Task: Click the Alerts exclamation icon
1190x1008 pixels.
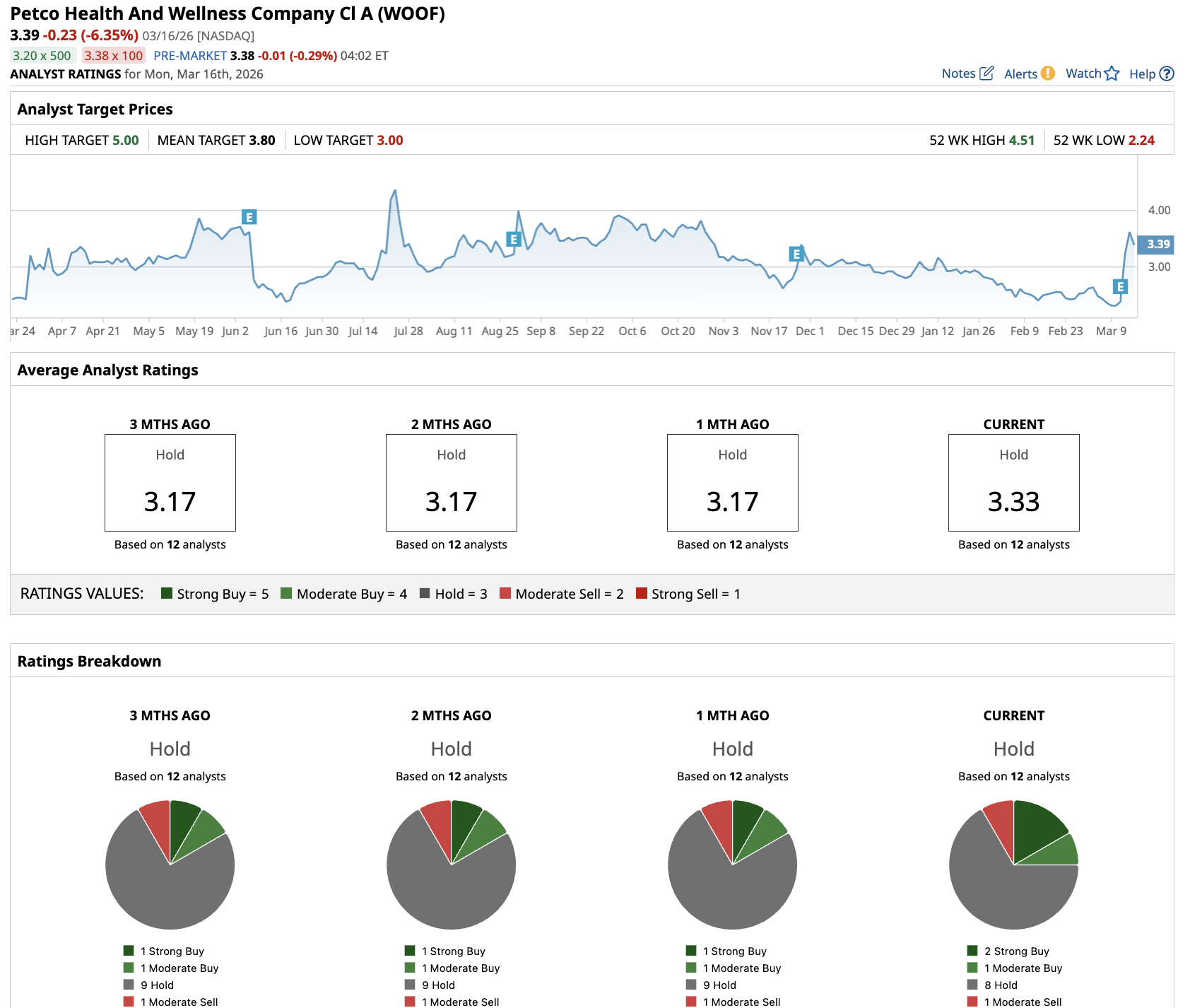Action: pyautogui.click(x=1048, y=74)
